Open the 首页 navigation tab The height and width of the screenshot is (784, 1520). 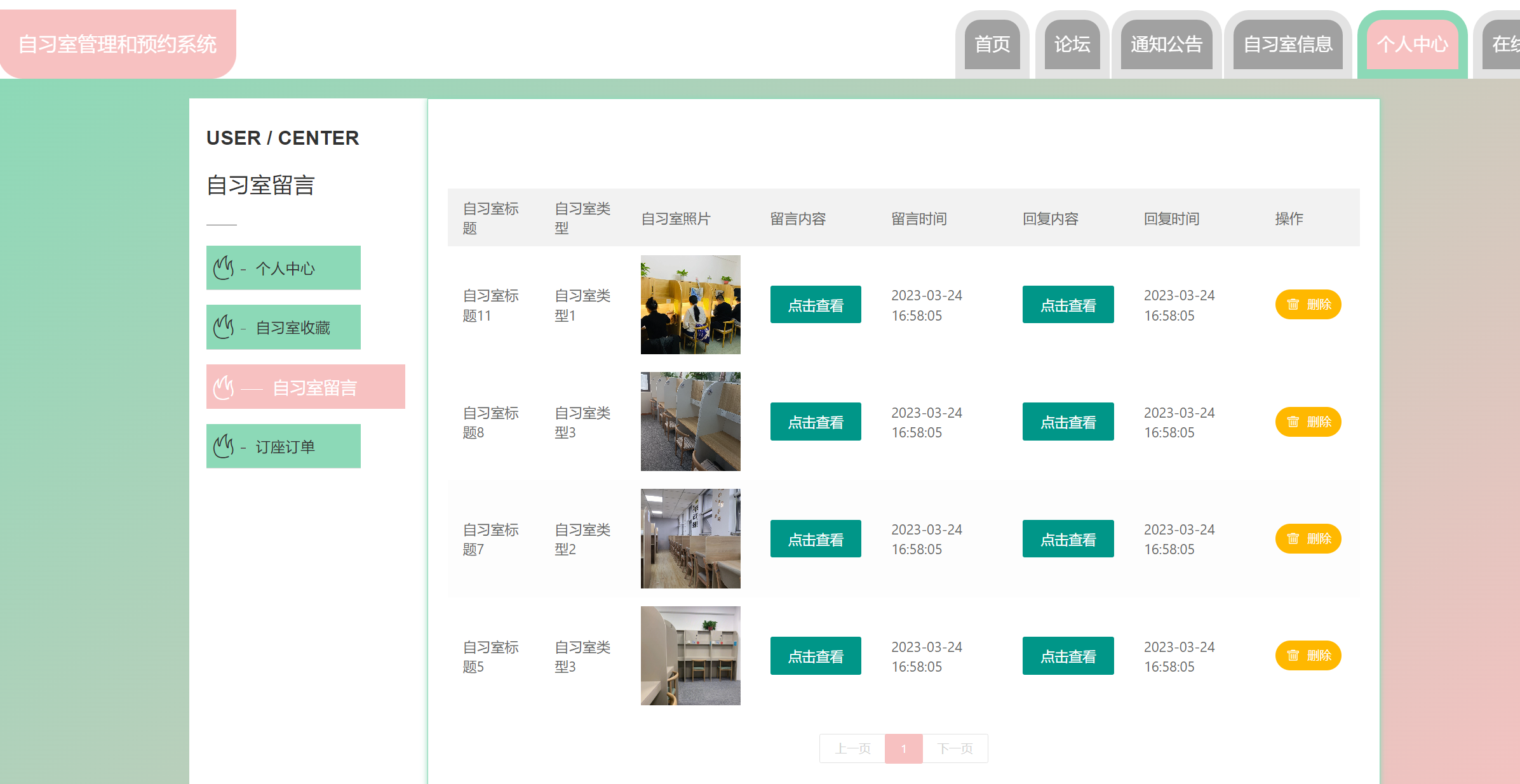[x=992, y=44]
